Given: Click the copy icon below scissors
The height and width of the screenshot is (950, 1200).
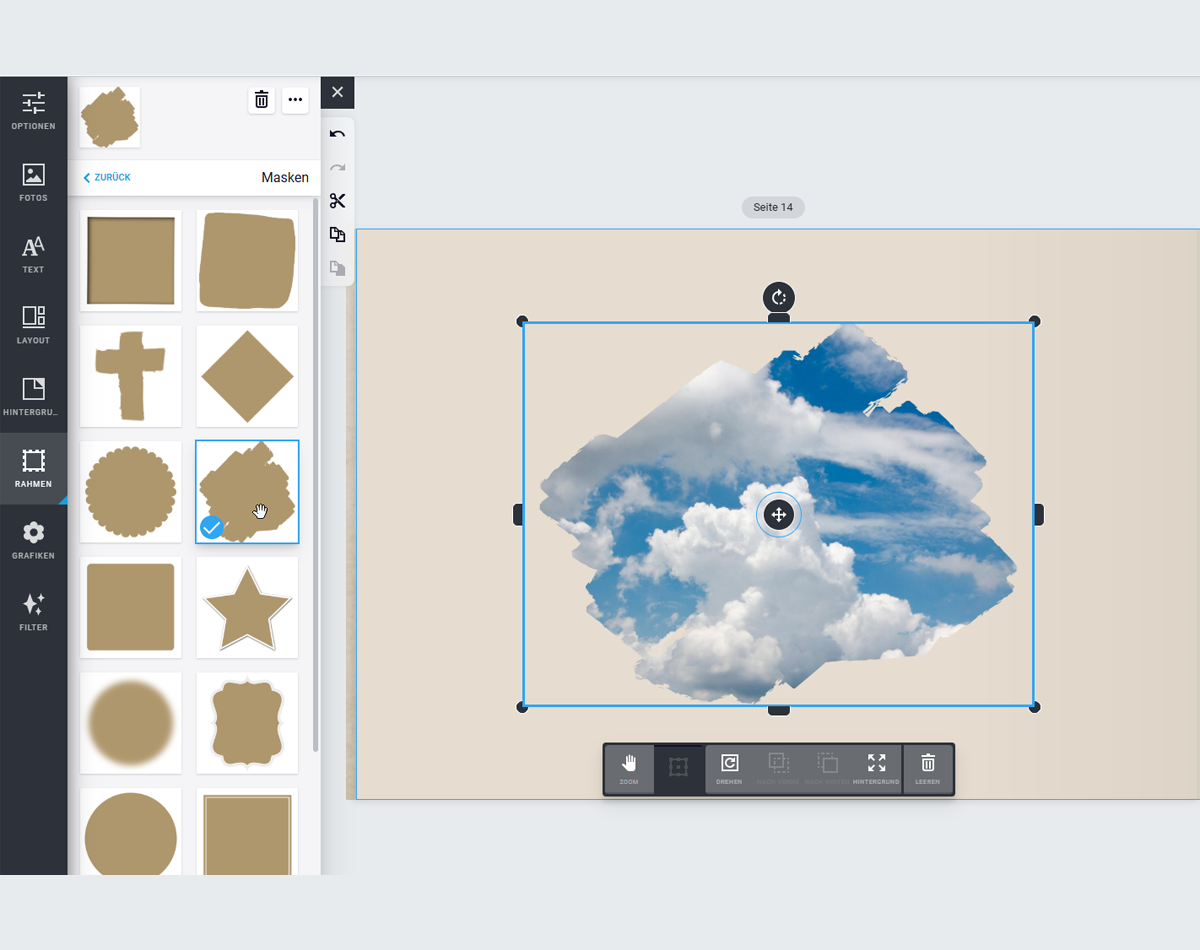Looking at the screenshot, I should pos(337,235).
